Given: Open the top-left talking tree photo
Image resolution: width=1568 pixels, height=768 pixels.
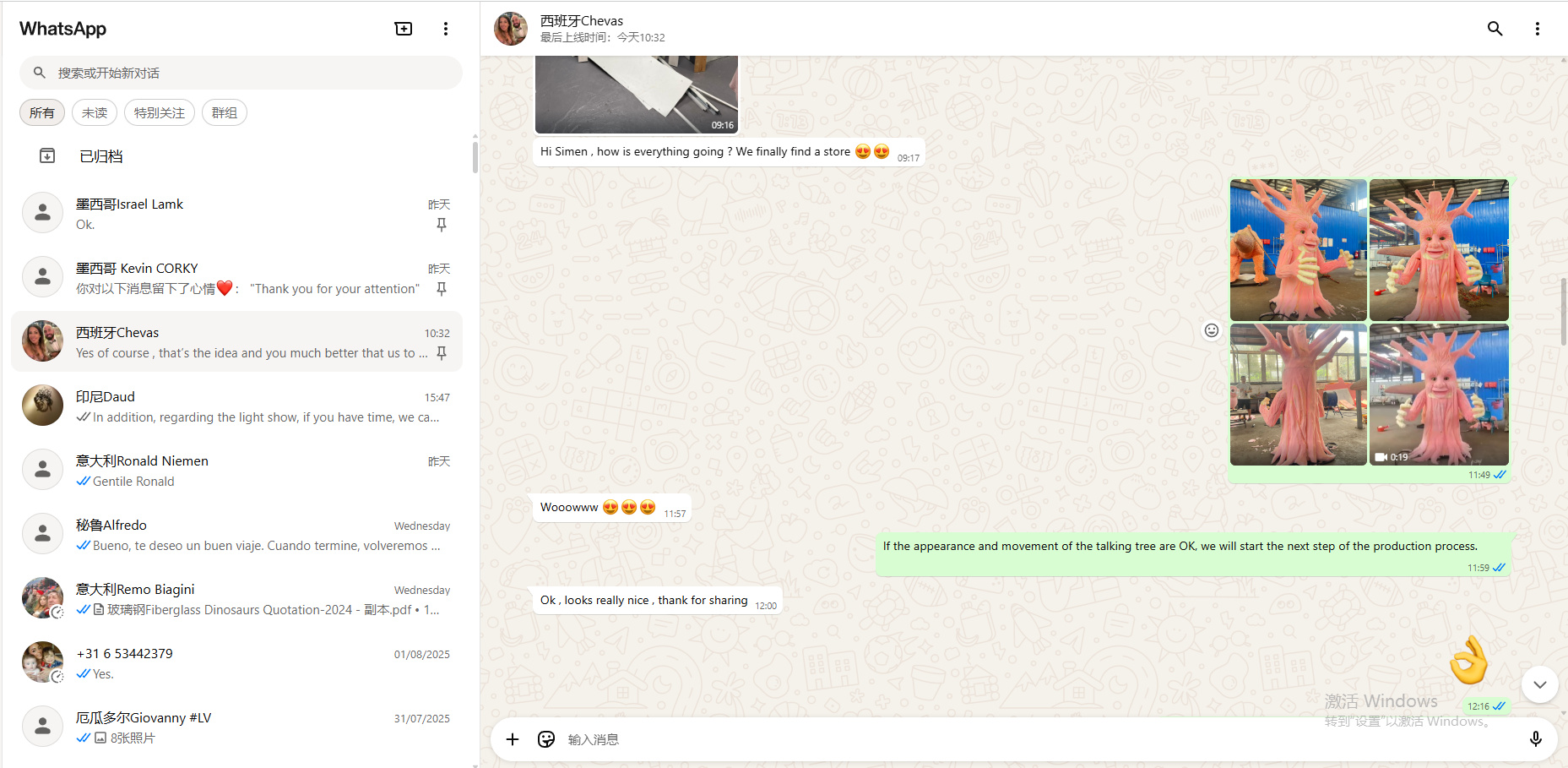Looking at the screenshot, I should (1298, 249).
